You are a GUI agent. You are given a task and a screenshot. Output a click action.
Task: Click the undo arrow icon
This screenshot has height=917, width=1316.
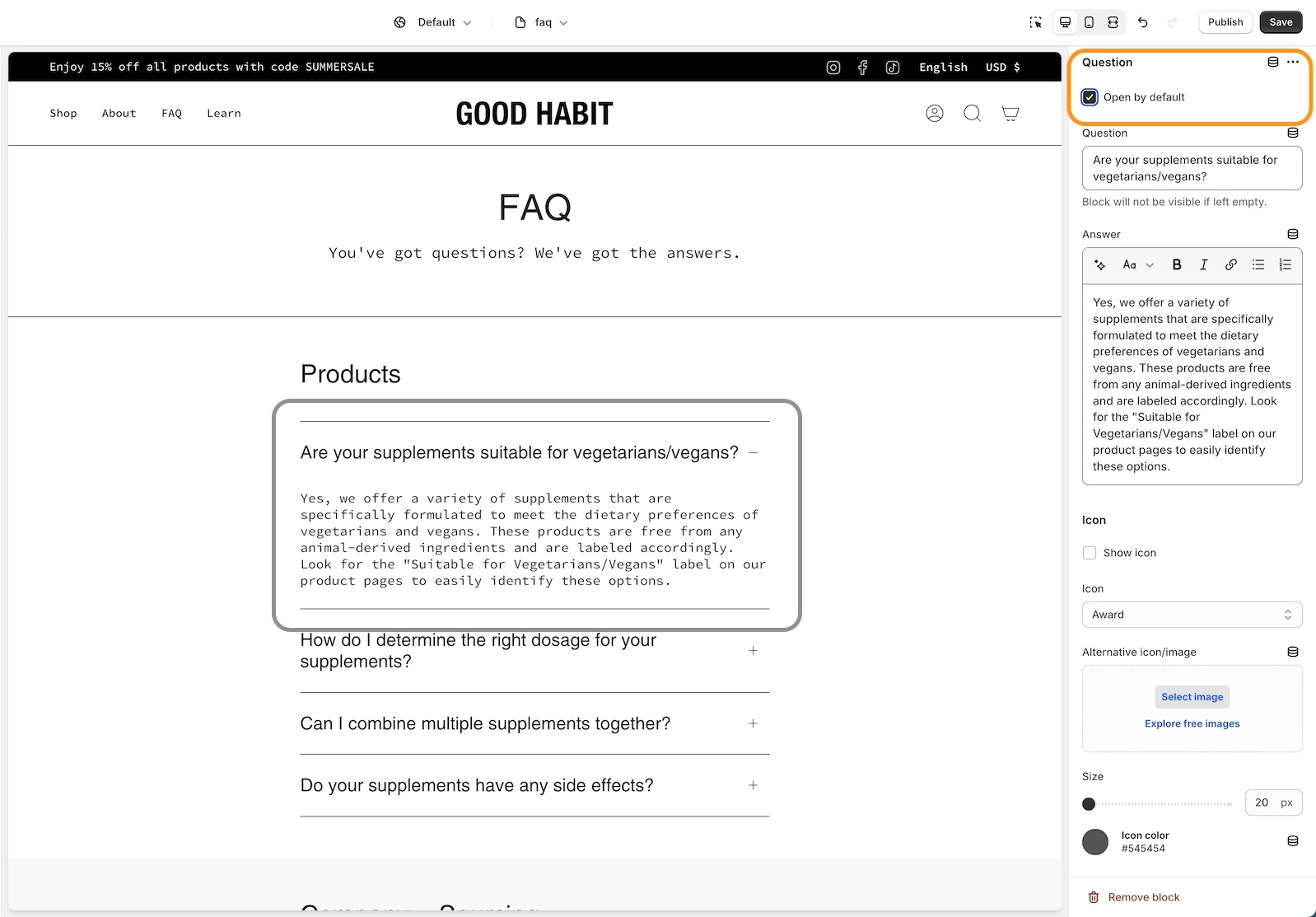click(x=1142, y=22)
